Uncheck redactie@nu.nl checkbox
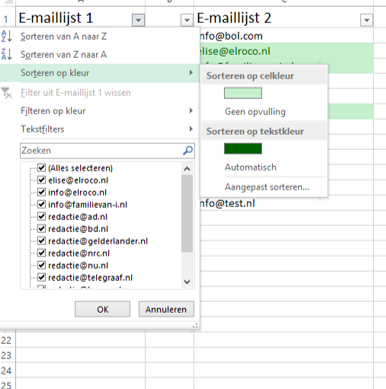 (x=41, y=265)
